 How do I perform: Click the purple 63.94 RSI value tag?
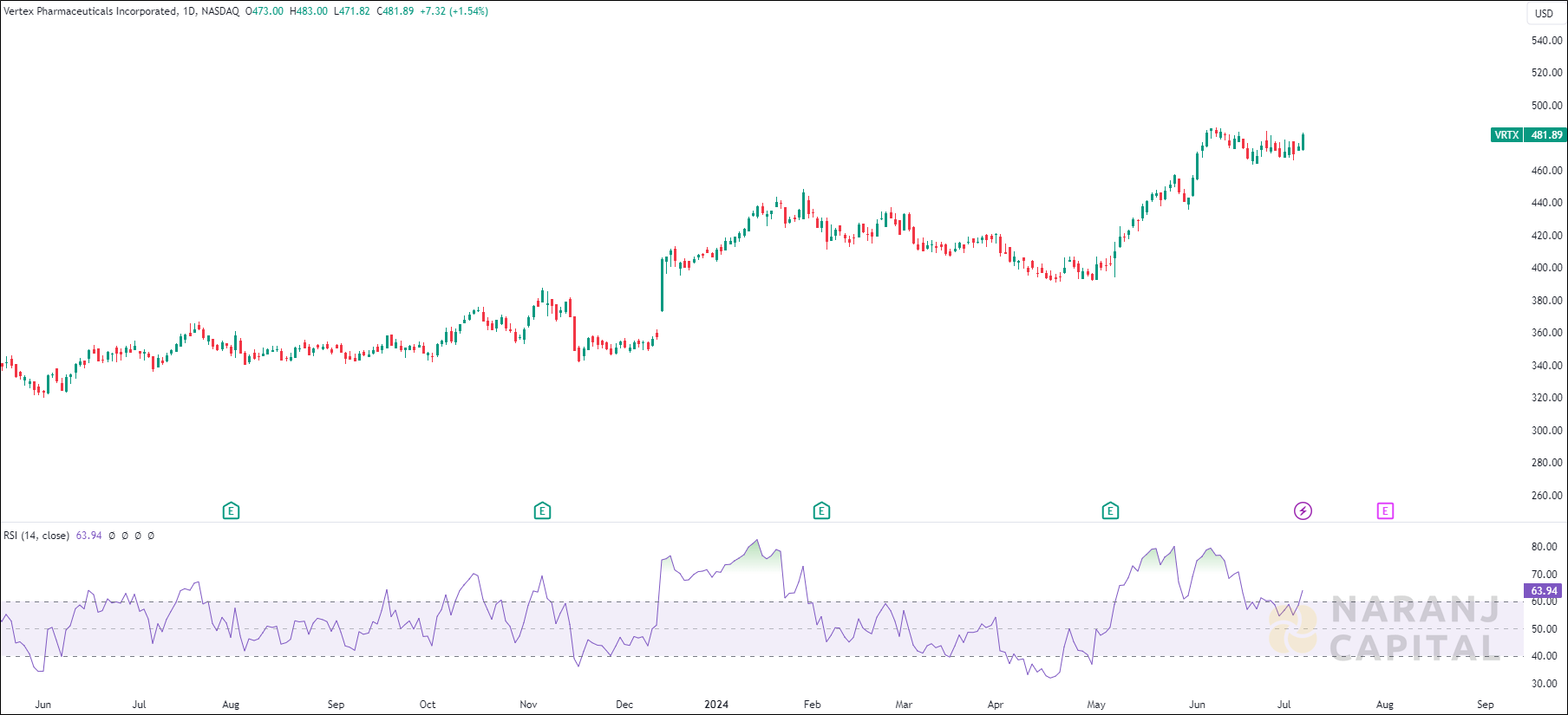click(1544, 591)
